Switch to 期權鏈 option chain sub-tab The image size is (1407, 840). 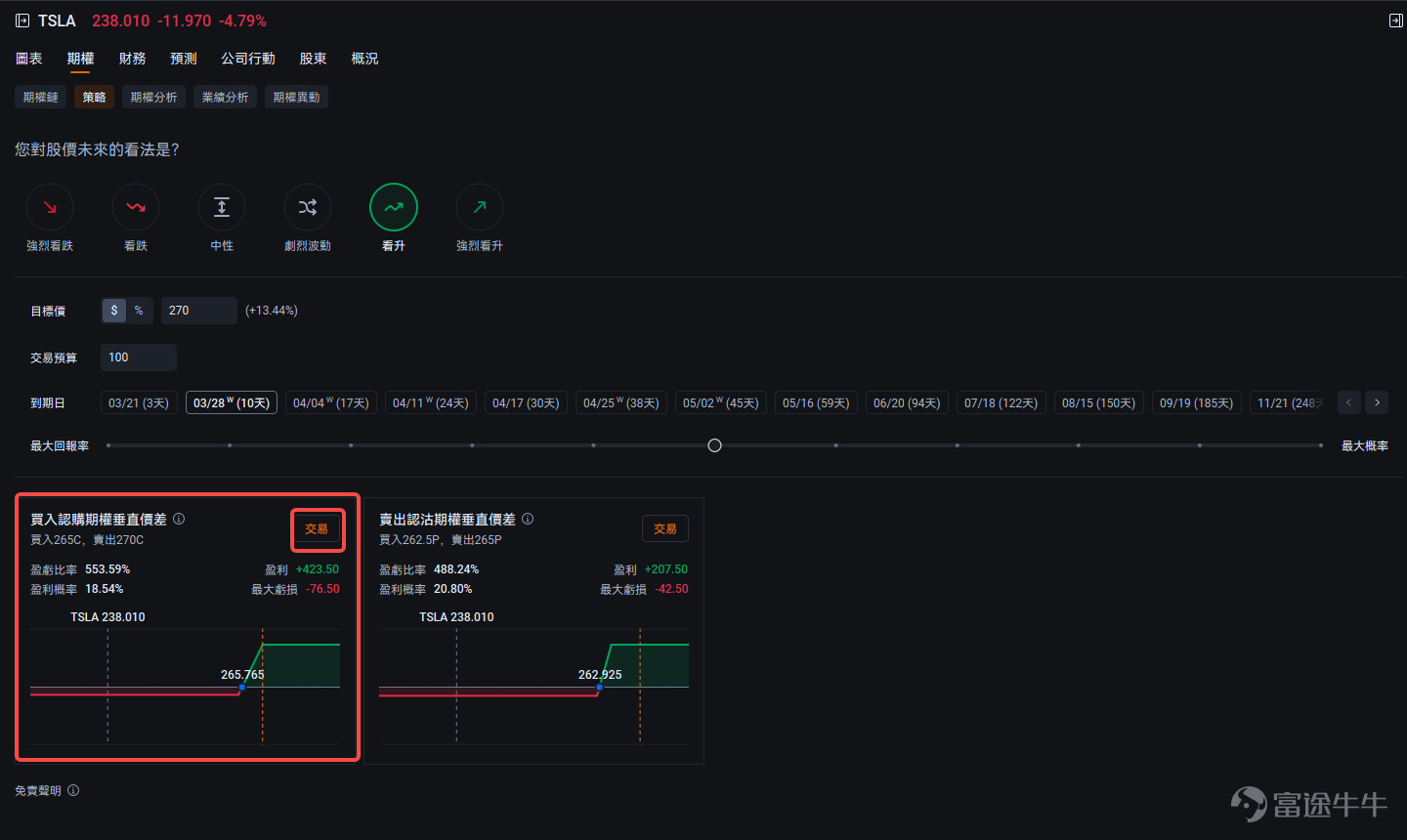tap(41, 97)
